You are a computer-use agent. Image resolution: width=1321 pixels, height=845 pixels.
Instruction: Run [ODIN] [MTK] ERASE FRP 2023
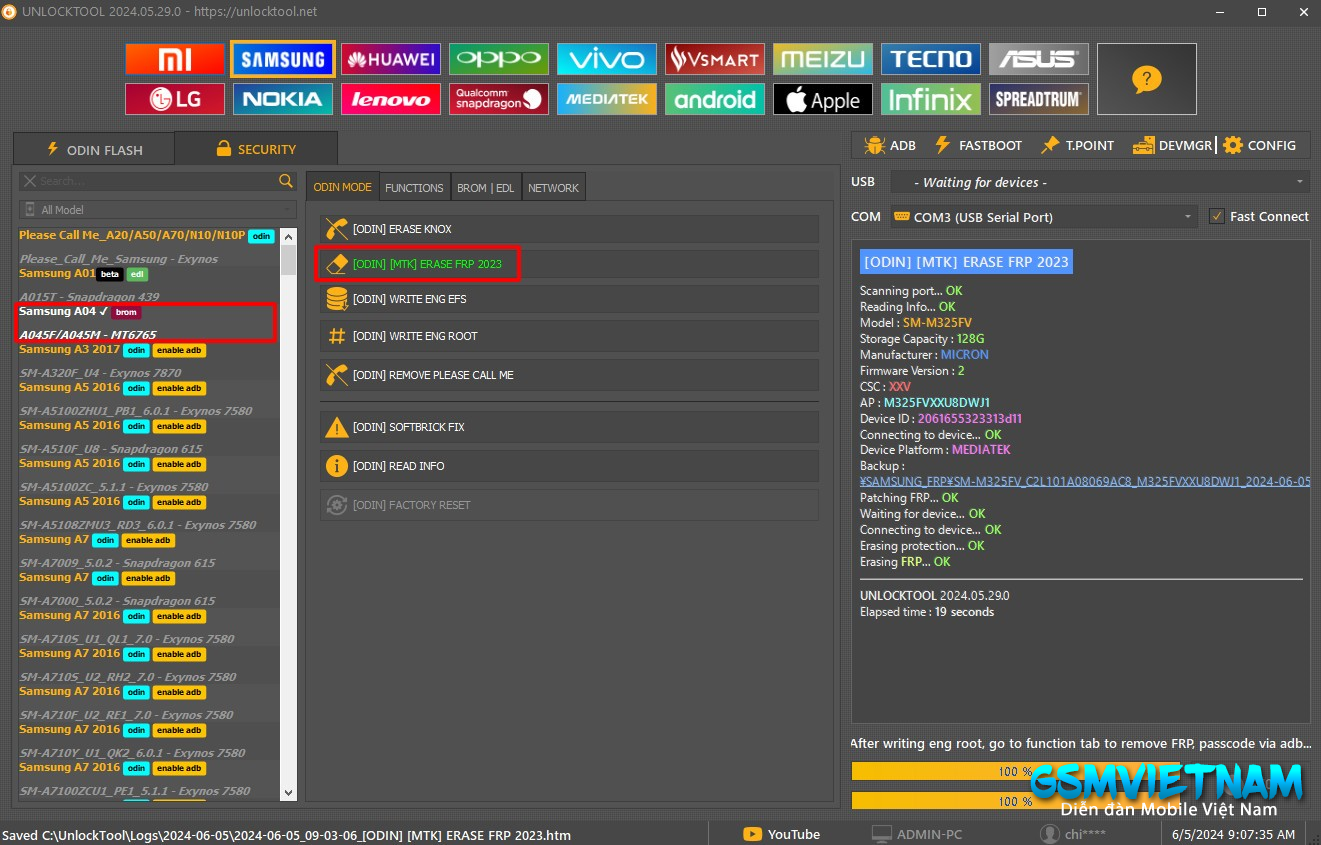pyautogui.click(x=569, y=264)
